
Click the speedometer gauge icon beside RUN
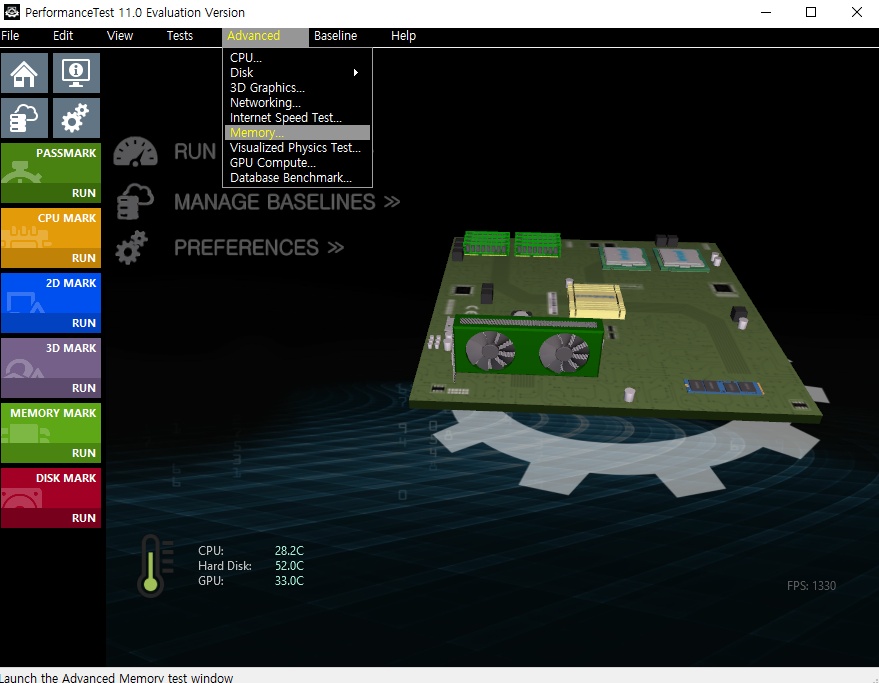(135, 151)
